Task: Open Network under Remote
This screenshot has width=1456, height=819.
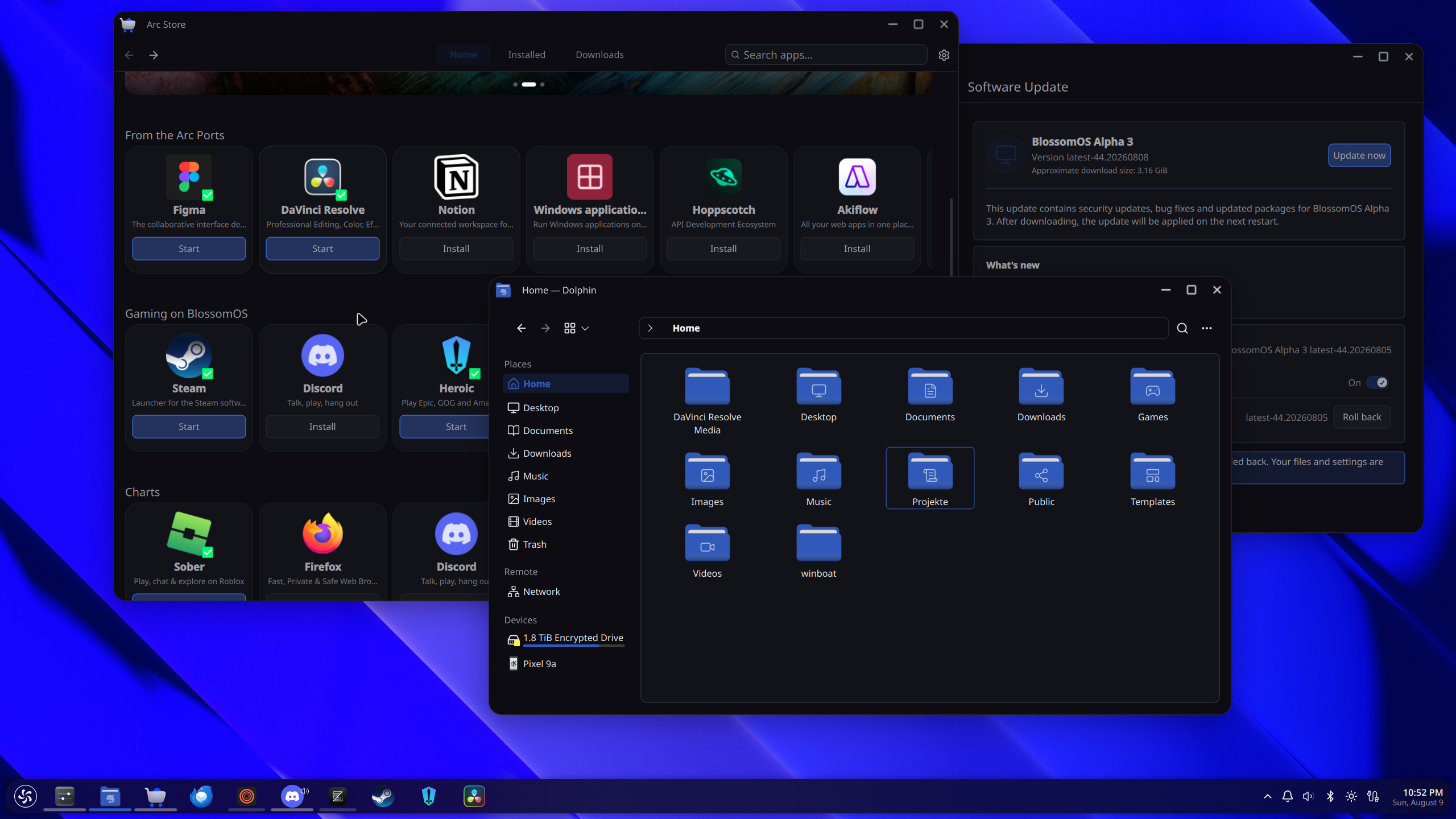Action: (x=565, y=591)
